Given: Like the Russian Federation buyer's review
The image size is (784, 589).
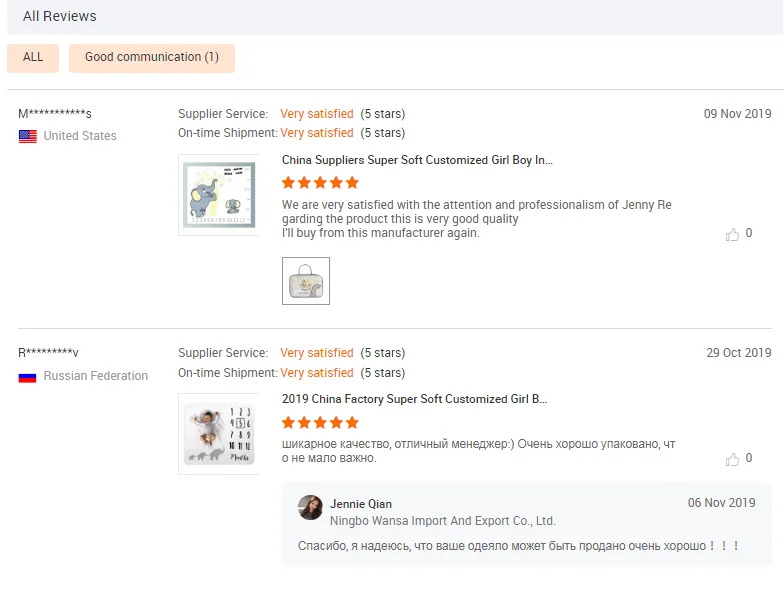Looking at the screenshot, I should (732, 459).
